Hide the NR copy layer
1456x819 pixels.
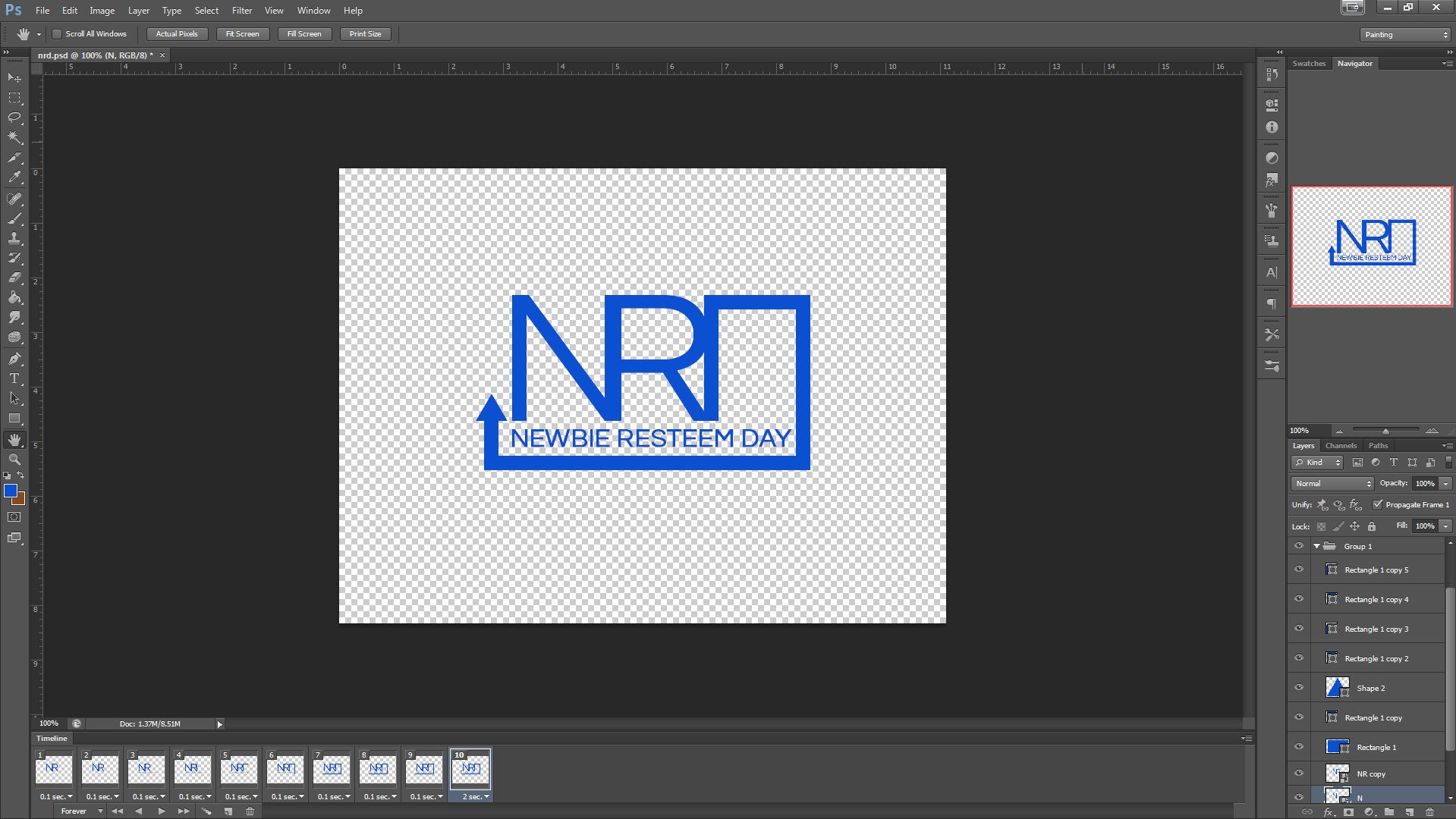[x=1299, y=773]
